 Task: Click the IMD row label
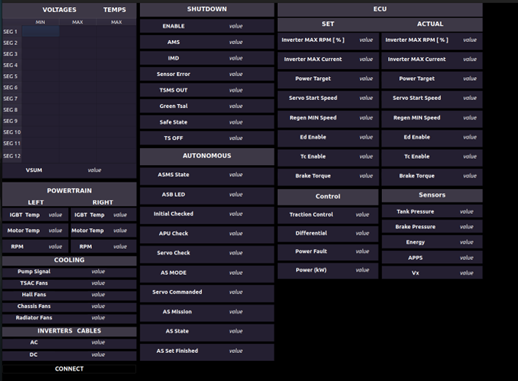click(173, 58)
